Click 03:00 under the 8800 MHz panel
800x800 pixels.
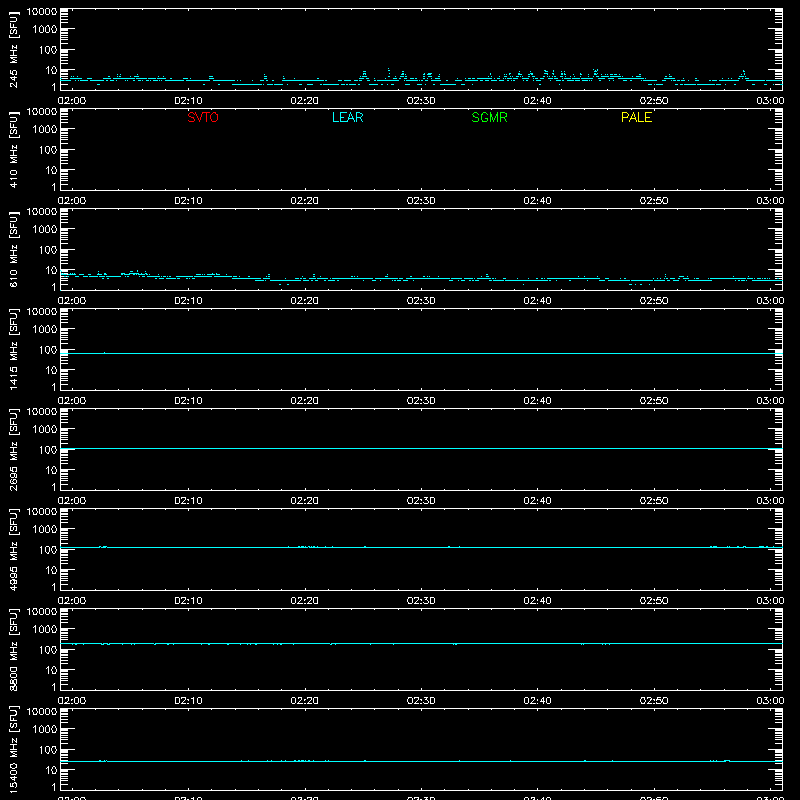[770, 701]
